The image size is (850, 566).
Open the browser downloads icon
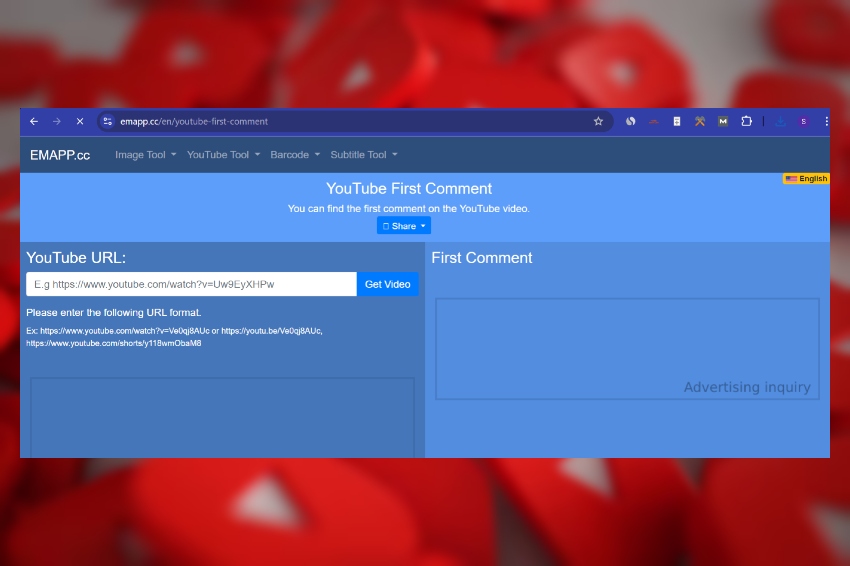pyautogui.click(x=780, y=121)
